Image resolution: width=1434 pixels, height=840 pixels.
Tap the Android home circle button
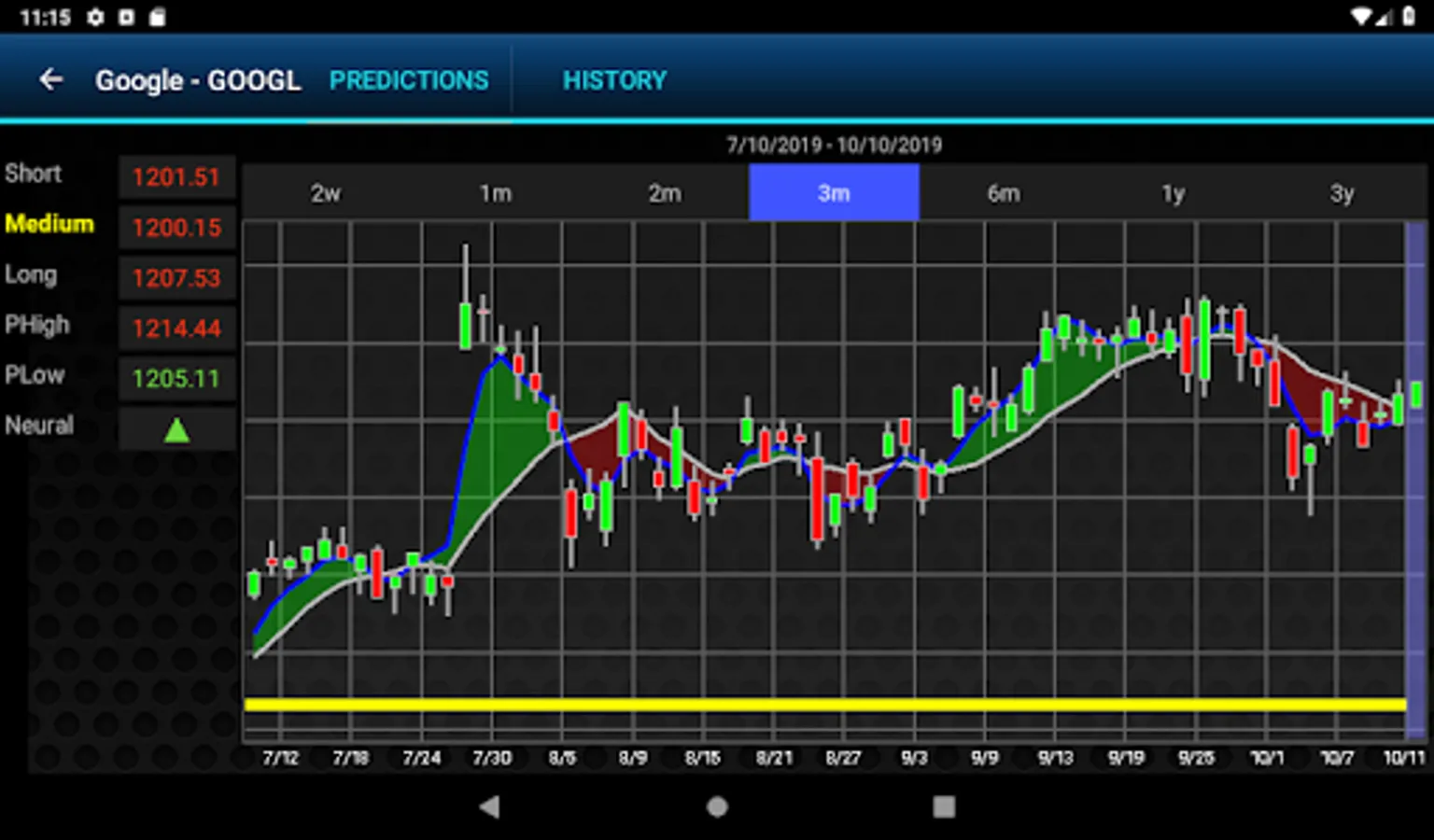click(717, 806)
